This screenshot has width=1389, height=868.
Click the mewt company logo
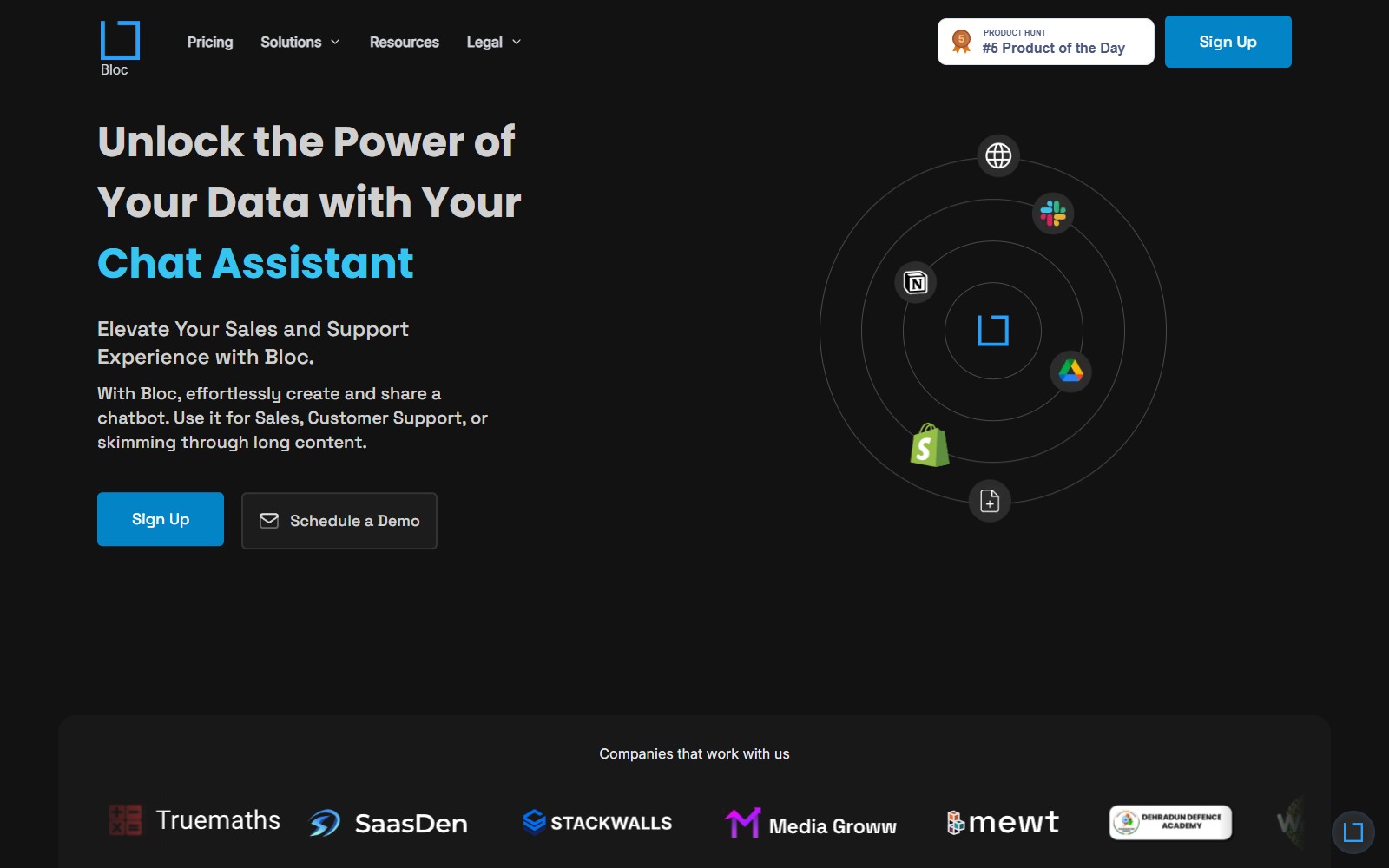1003,822
